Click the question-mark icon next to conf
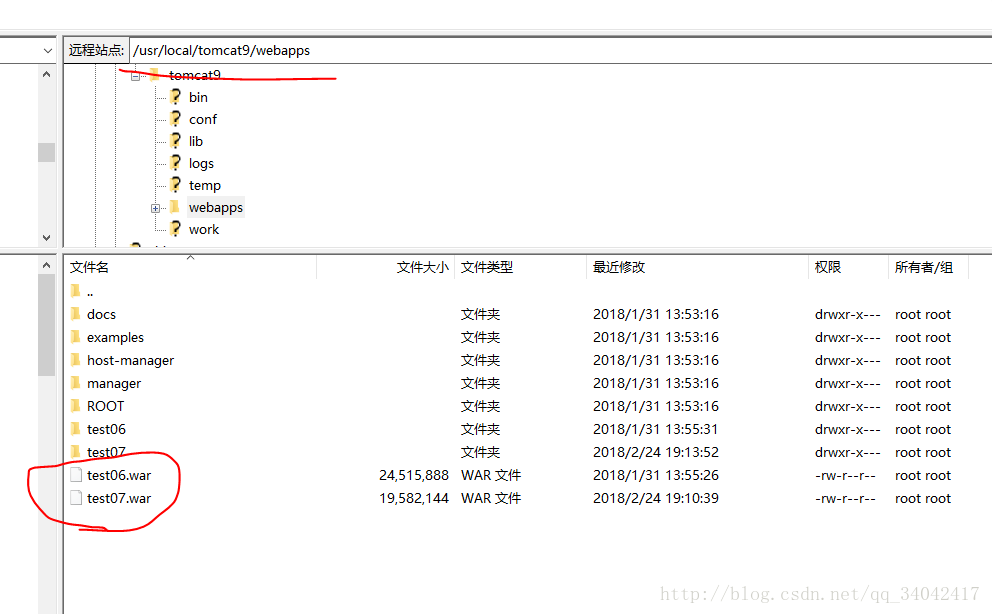992x614 pixels. pyautogui.click(x=176, y=118)
